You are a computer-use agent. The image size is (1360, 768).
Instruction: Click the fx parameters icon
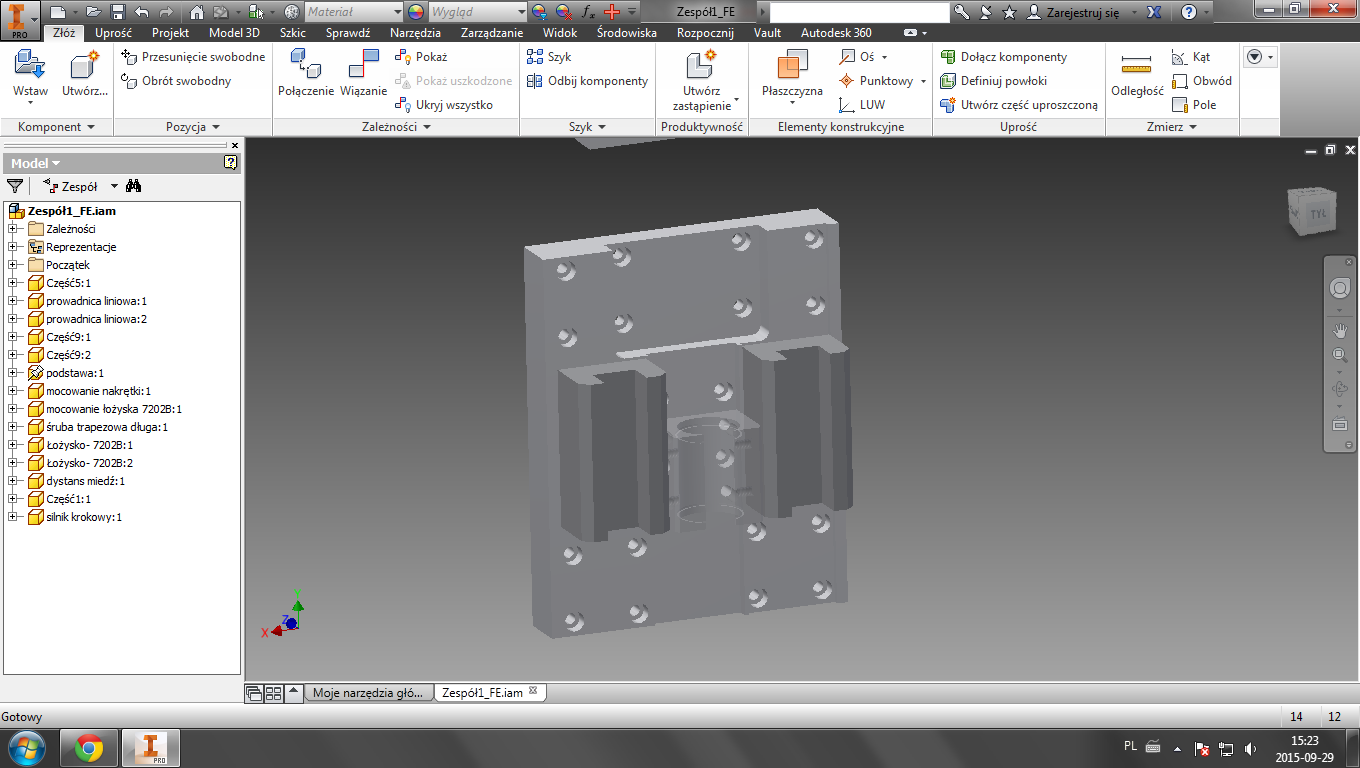[587, 12]
